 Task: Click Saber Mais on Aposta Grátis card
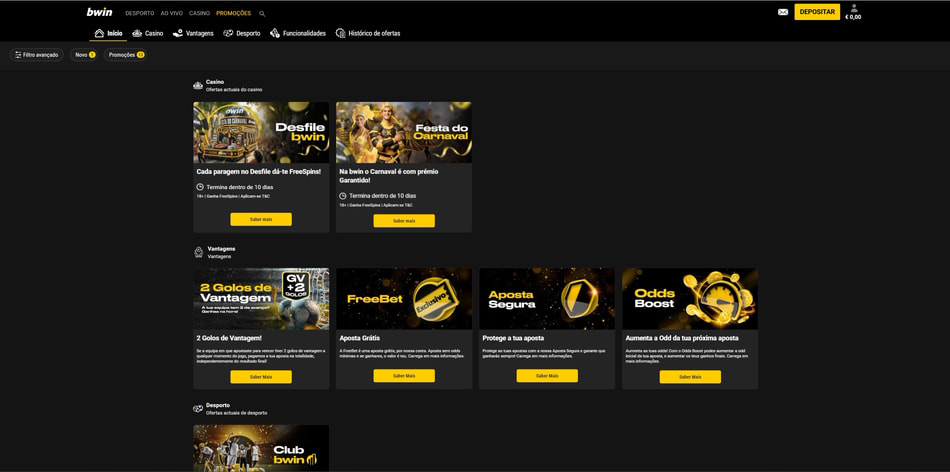tap(404, 376)
